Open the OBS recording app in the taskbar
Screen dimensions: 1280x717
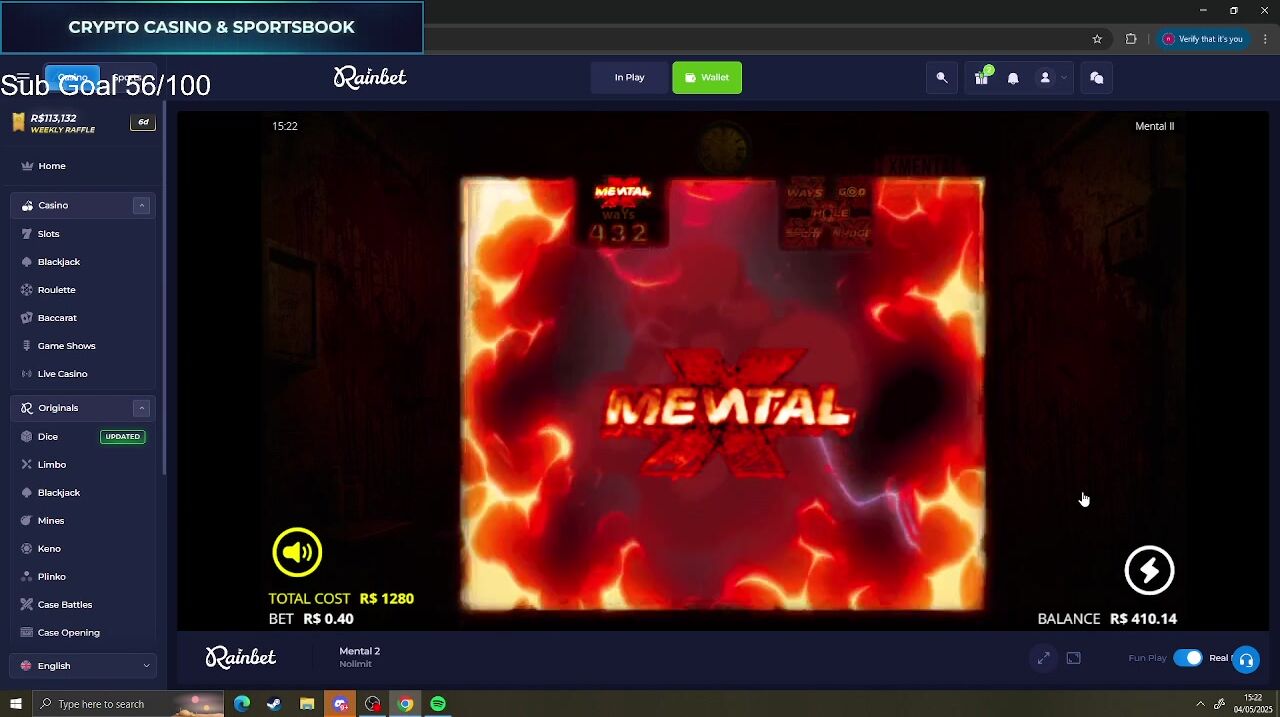(373, 704)
